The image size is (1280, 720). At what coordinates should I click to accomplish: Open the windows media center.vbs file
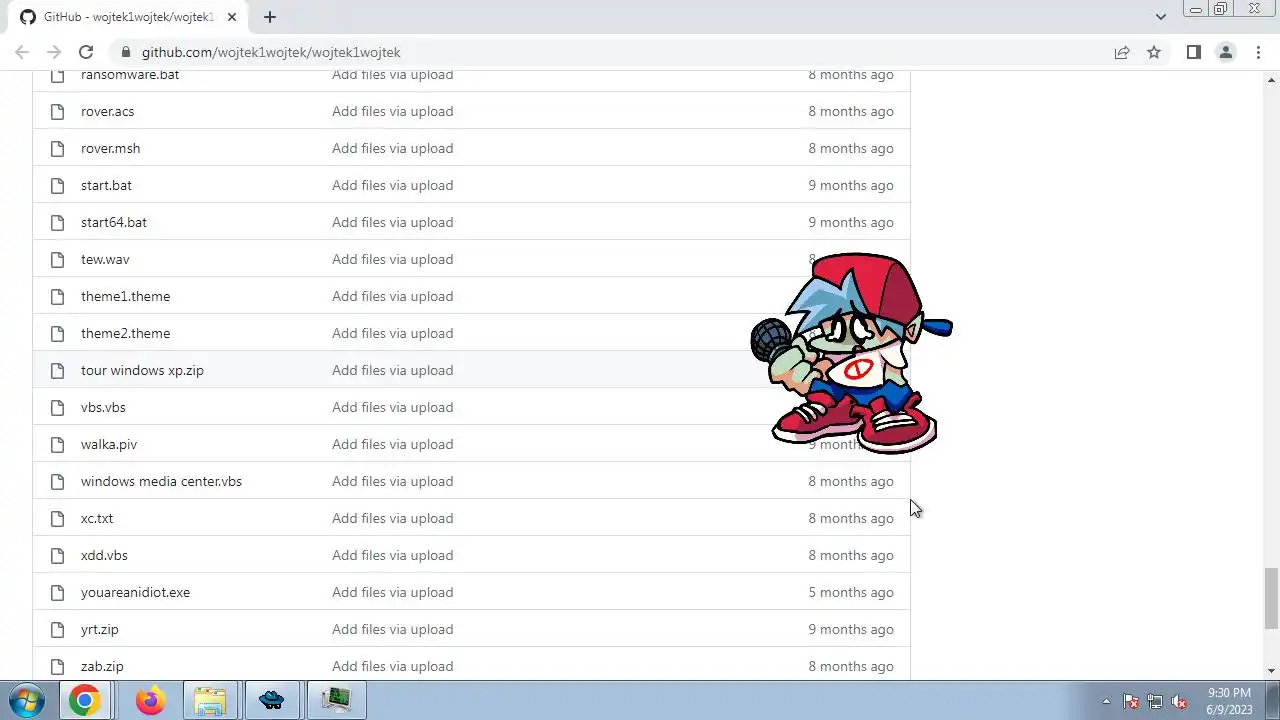[161, 481]
